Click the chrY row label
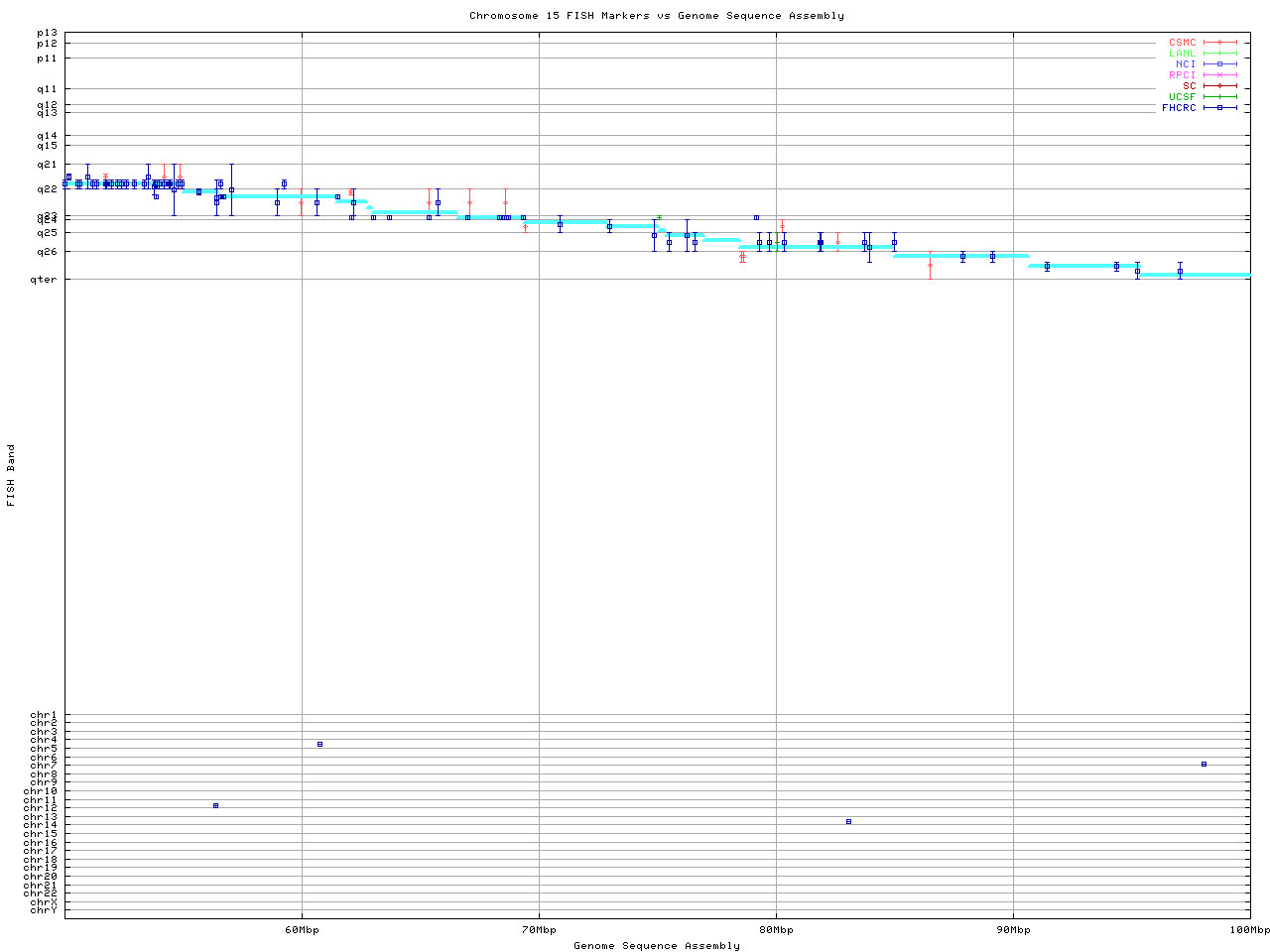Viewport: 1270px width, 952px height. point(44,910)
